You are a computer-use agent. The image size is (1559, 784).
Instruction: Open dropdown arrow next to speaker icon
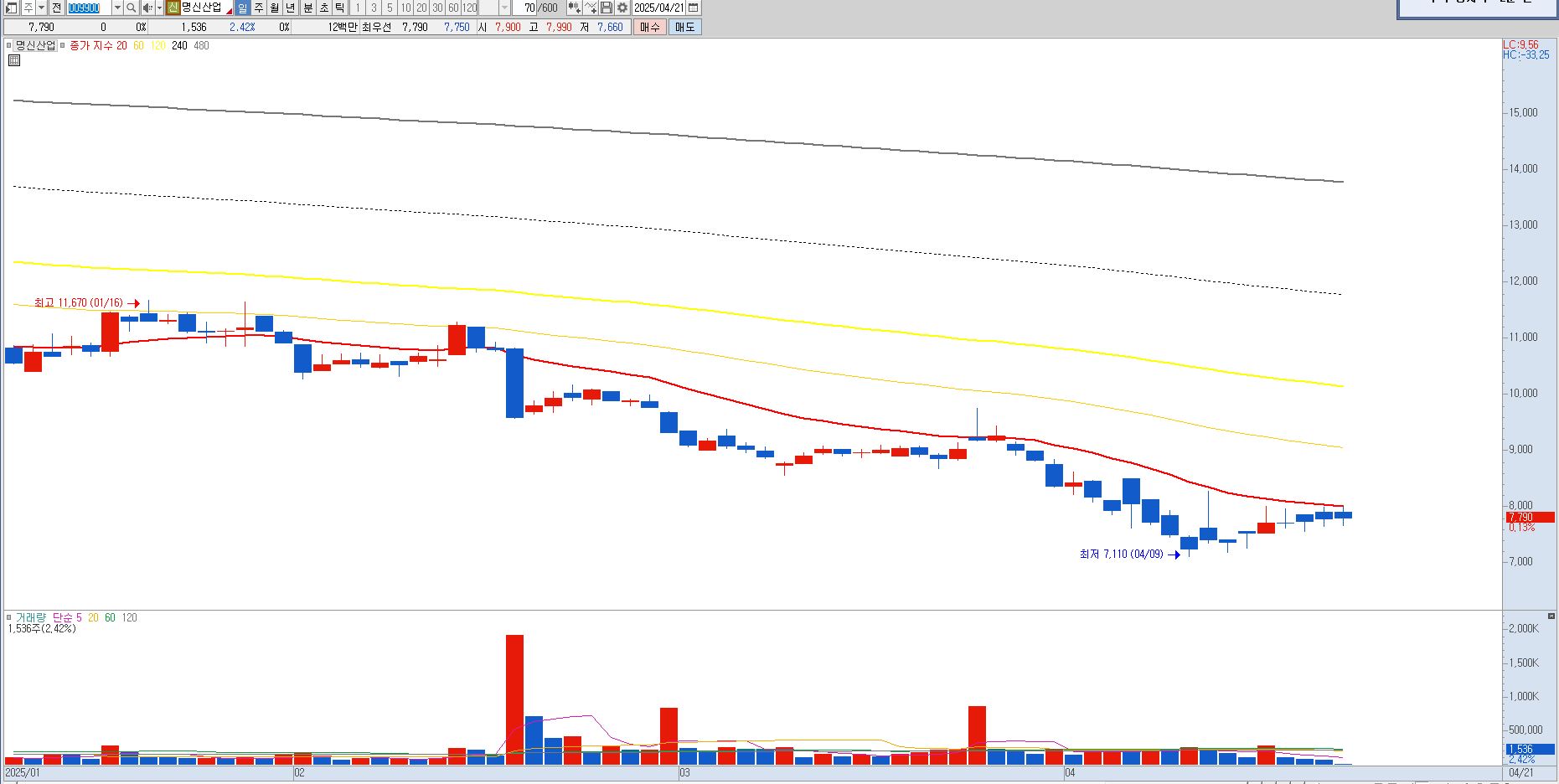pos(159,8)
